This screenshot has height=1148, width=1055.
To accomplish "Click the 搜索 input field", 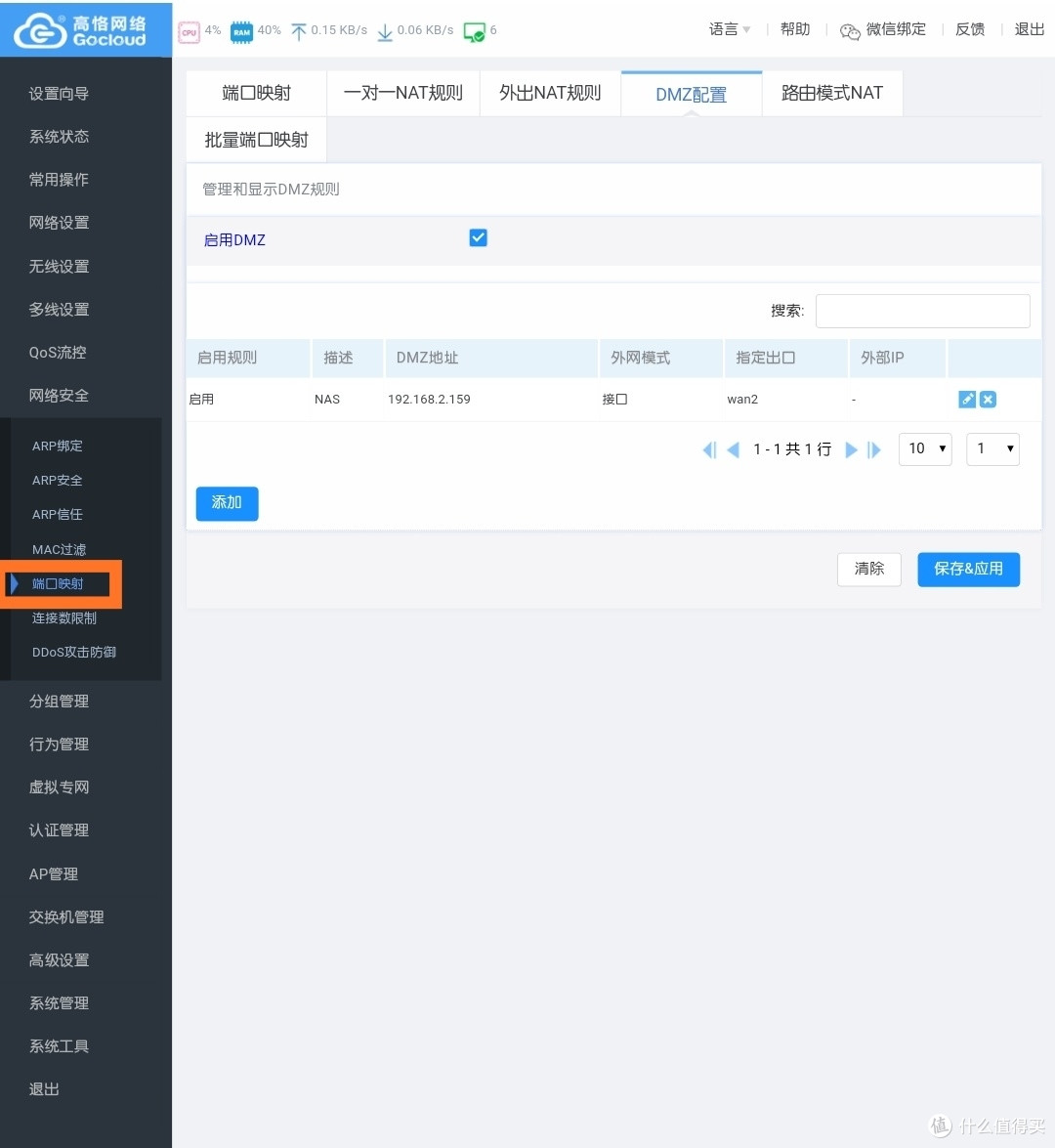I will pos(922,311).
